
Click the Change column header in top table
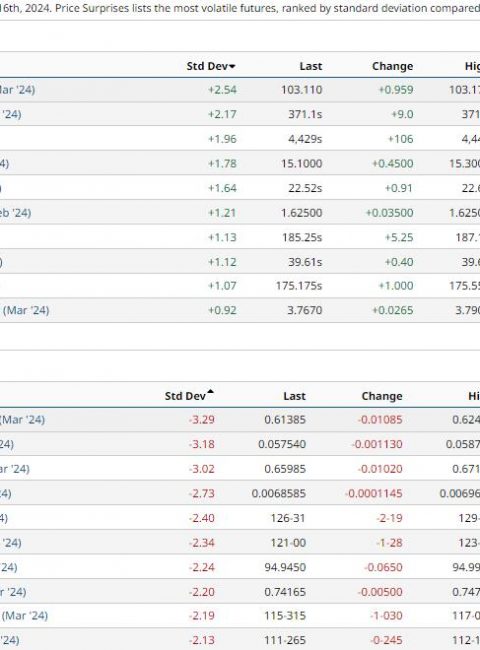392,66
